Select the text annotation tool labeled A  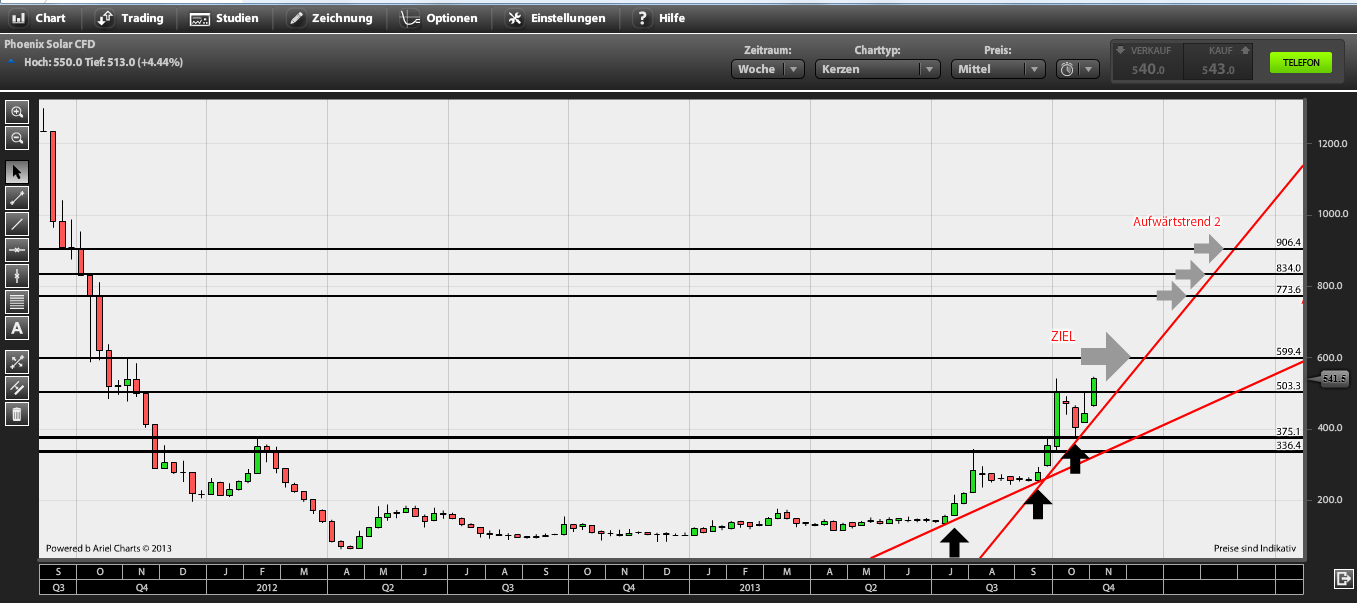(x=17, y=328)
